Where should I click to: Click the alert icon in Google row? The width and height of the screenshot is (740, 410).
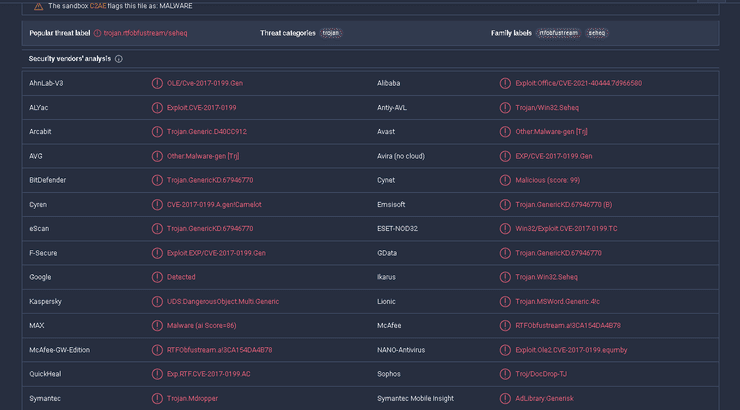157,277
